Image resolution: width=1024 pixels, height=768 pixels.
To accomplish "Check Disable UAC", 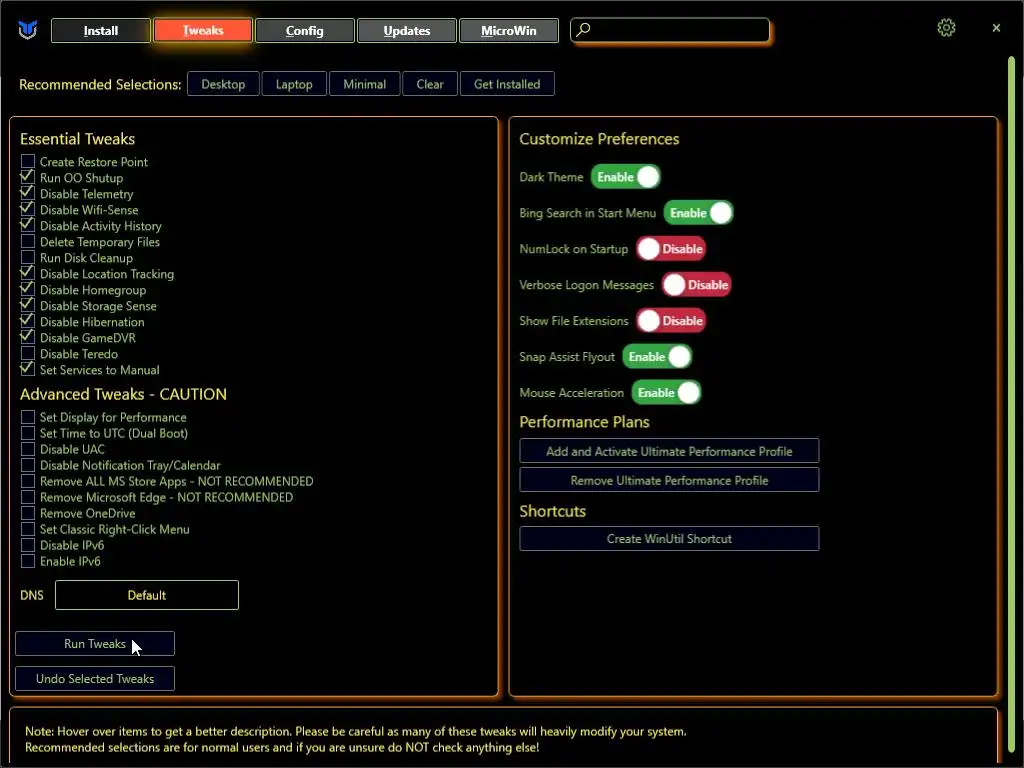I will click(27, 449).
